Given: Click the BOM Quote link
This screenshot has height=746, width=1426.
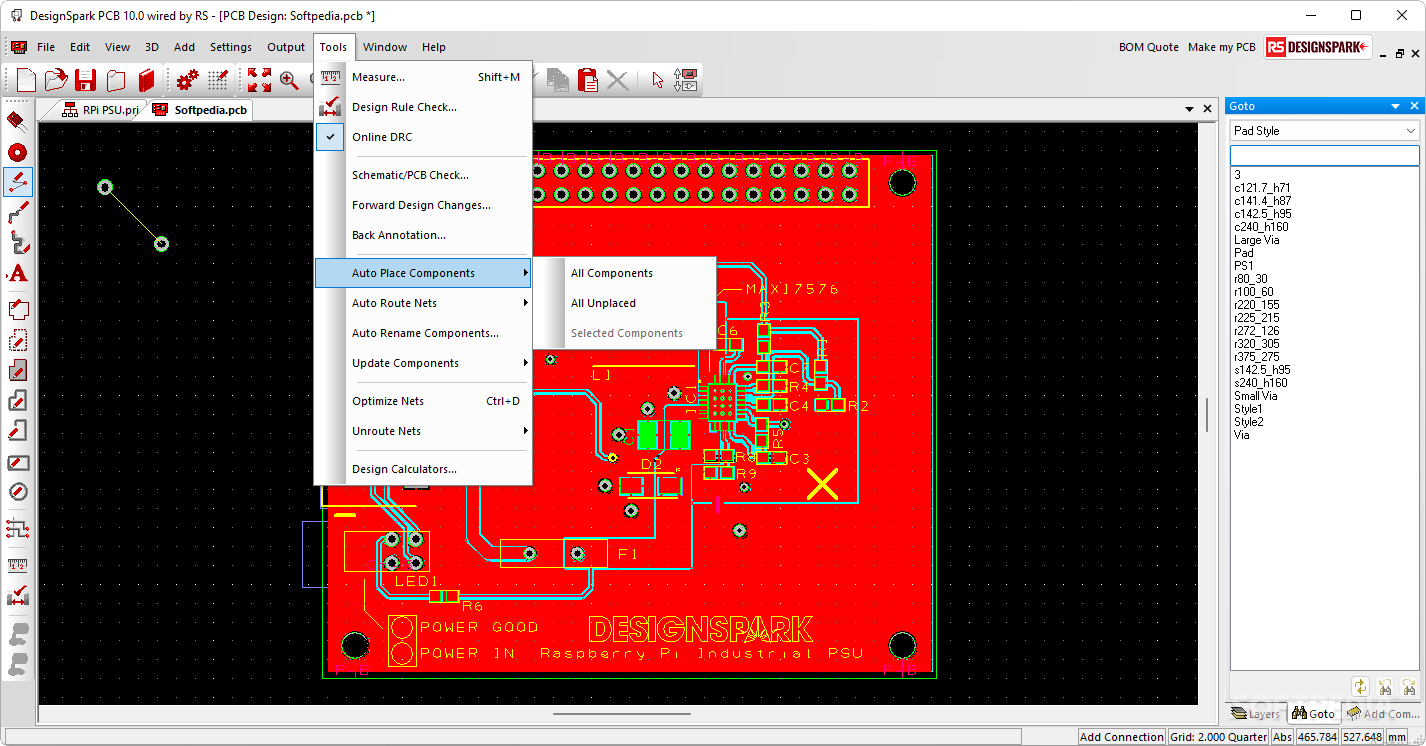Looking at the screenshot, I should point(1149,47).
